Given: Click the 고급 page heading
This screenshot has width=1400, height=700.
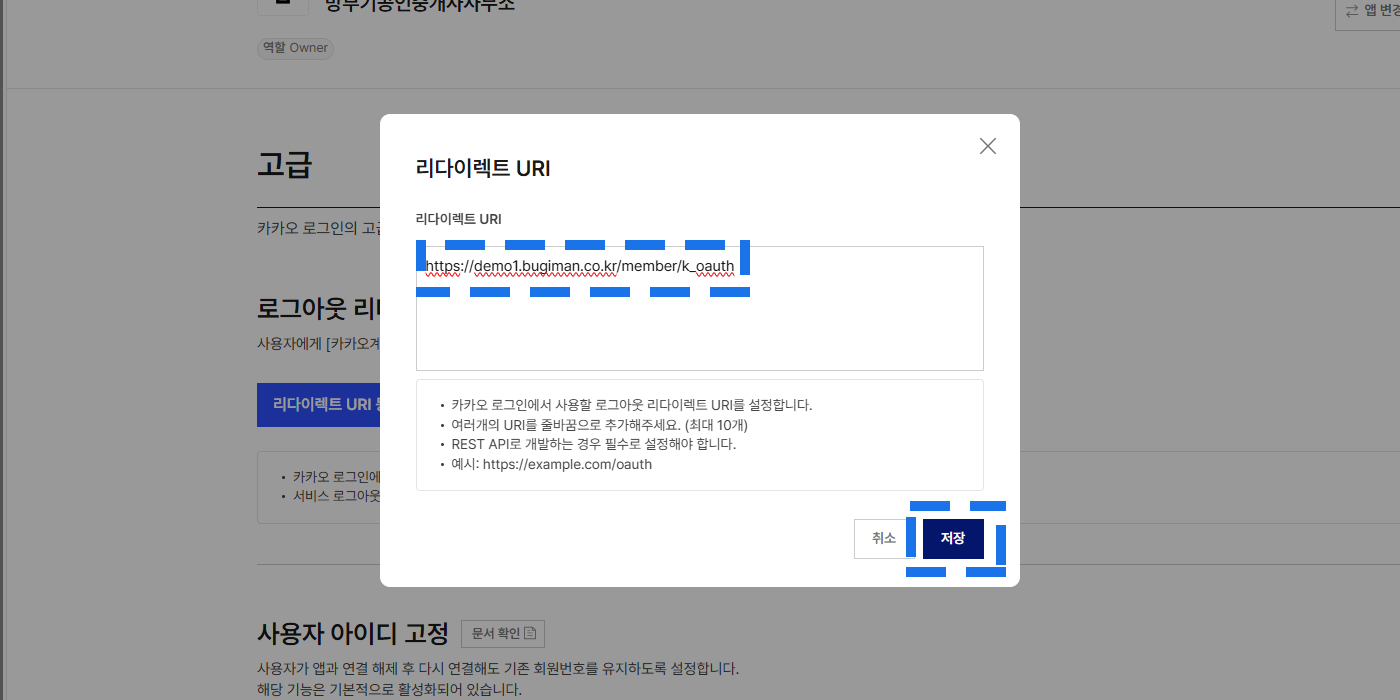Looking at the screenshot, I should point(285,164).
